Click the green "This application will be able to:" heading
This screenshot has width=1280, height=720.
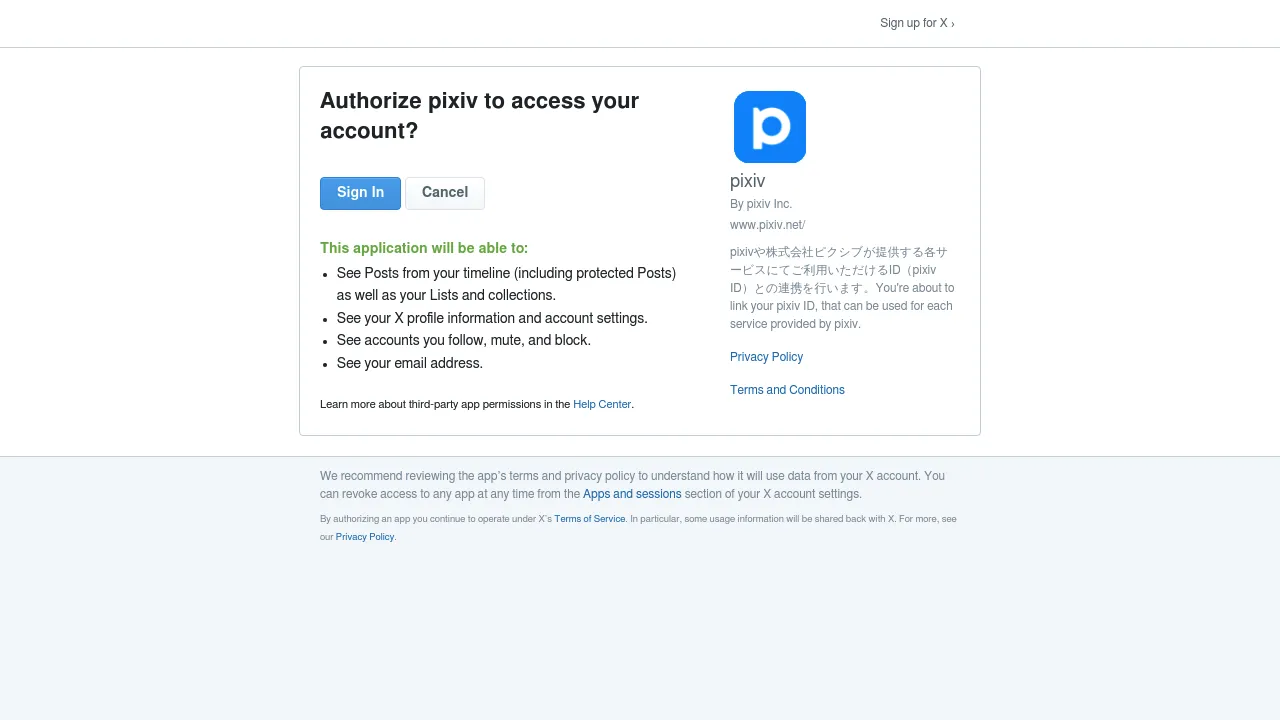(x=424, y=248)
